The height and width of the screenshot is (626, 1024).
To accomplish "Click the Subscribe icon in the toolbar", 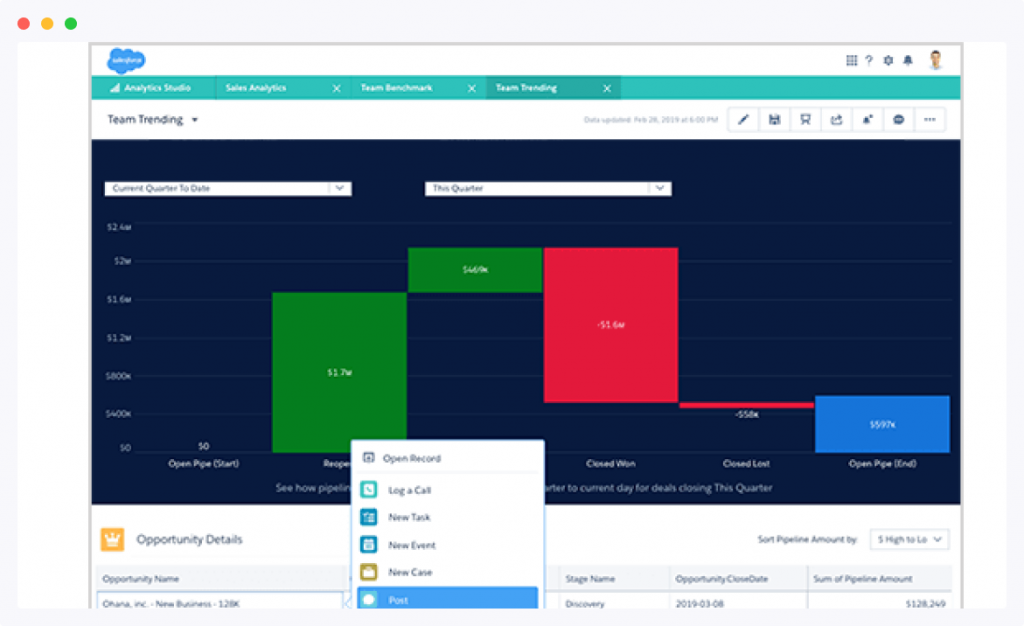I will click(x=867, y=119).
